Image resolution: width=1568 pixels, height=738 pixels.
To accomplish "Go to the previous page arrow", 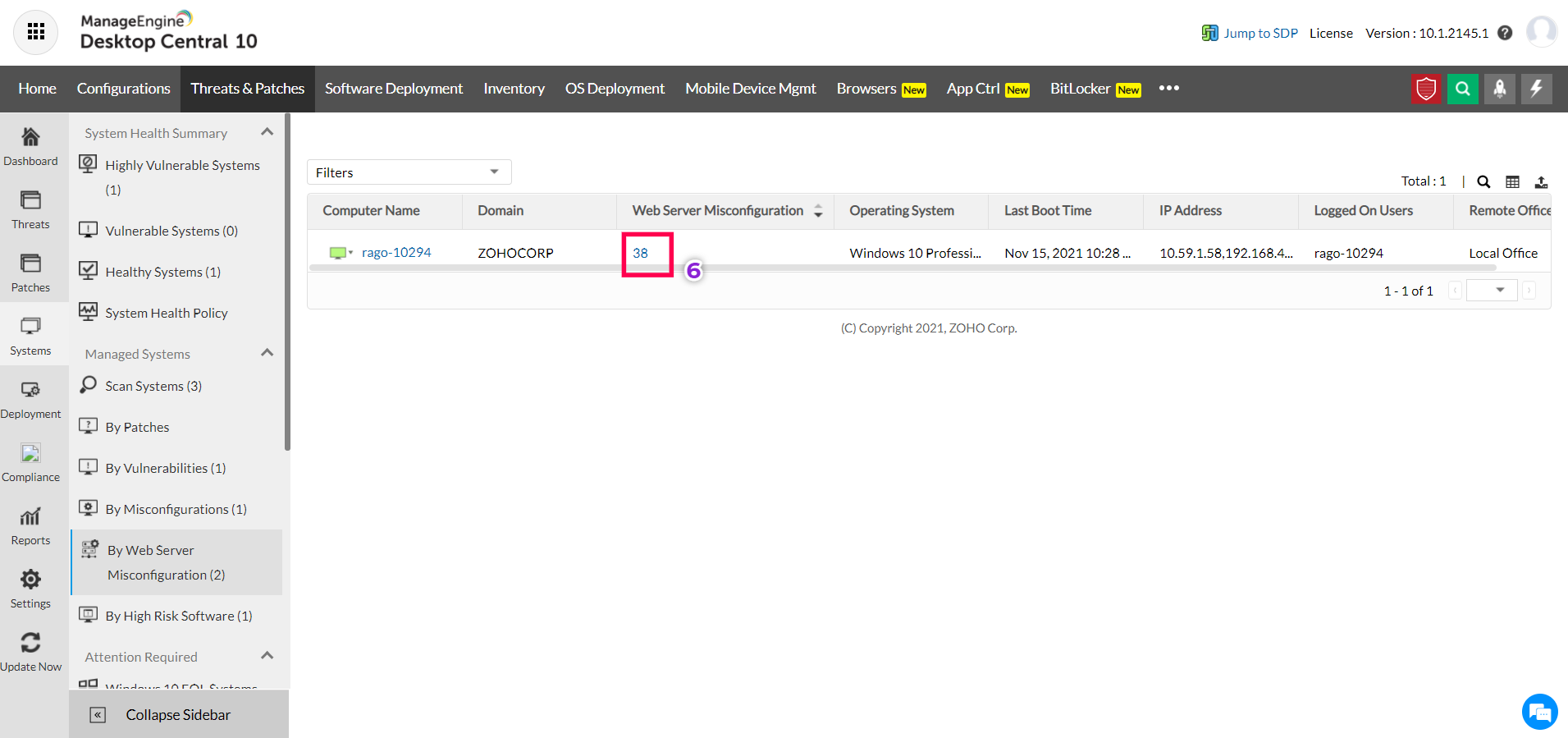I will 1455,291.
